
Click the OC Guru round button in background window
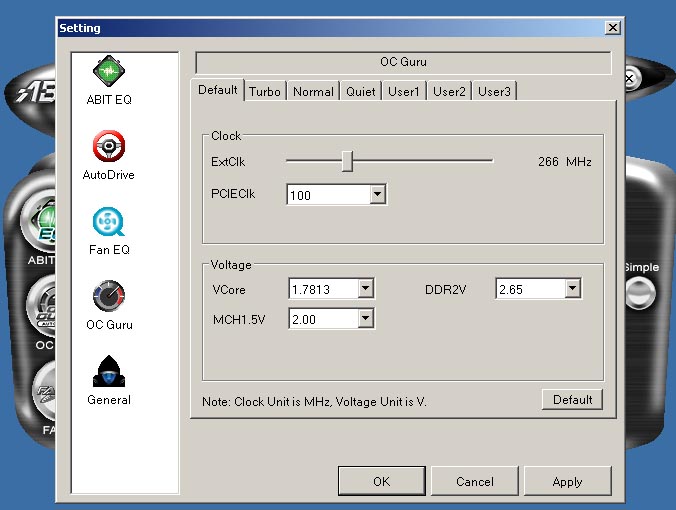41,306
